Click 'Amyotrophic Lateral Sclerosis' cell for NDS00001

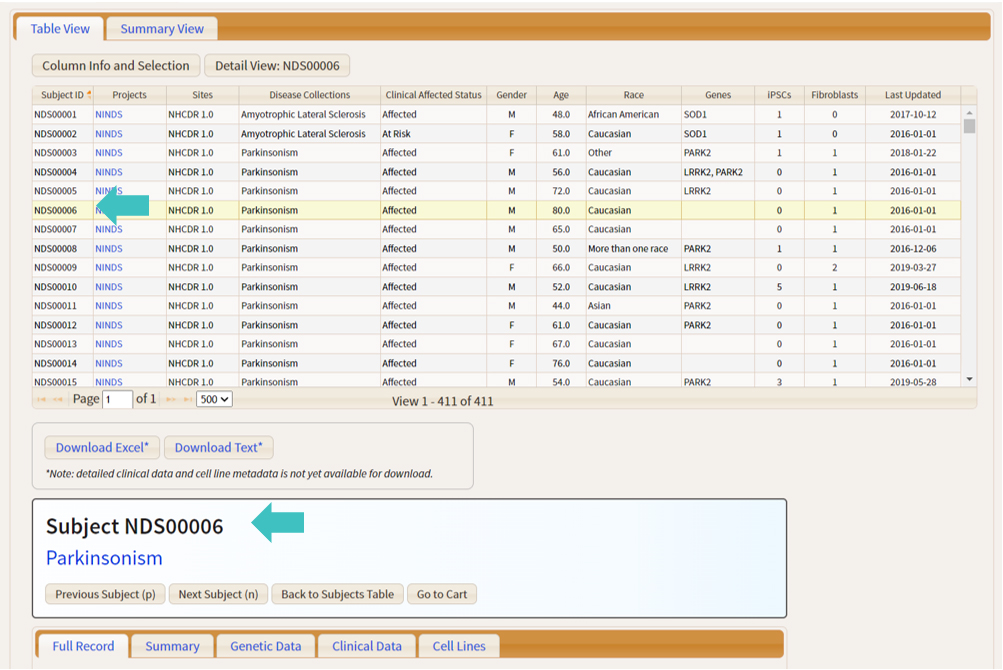[310, 115]
